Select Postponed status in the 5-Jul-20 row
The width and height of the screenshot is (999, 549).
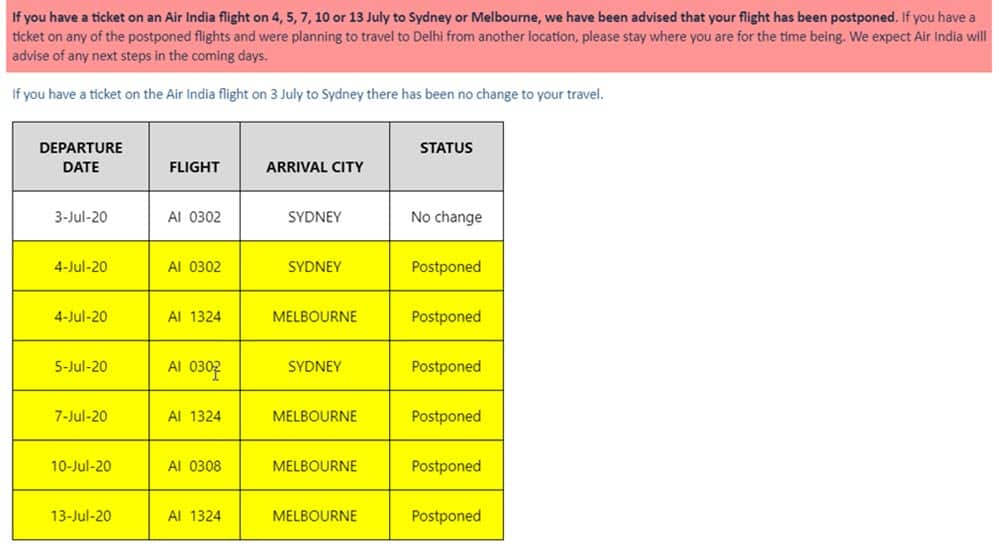tap(446, 366)
